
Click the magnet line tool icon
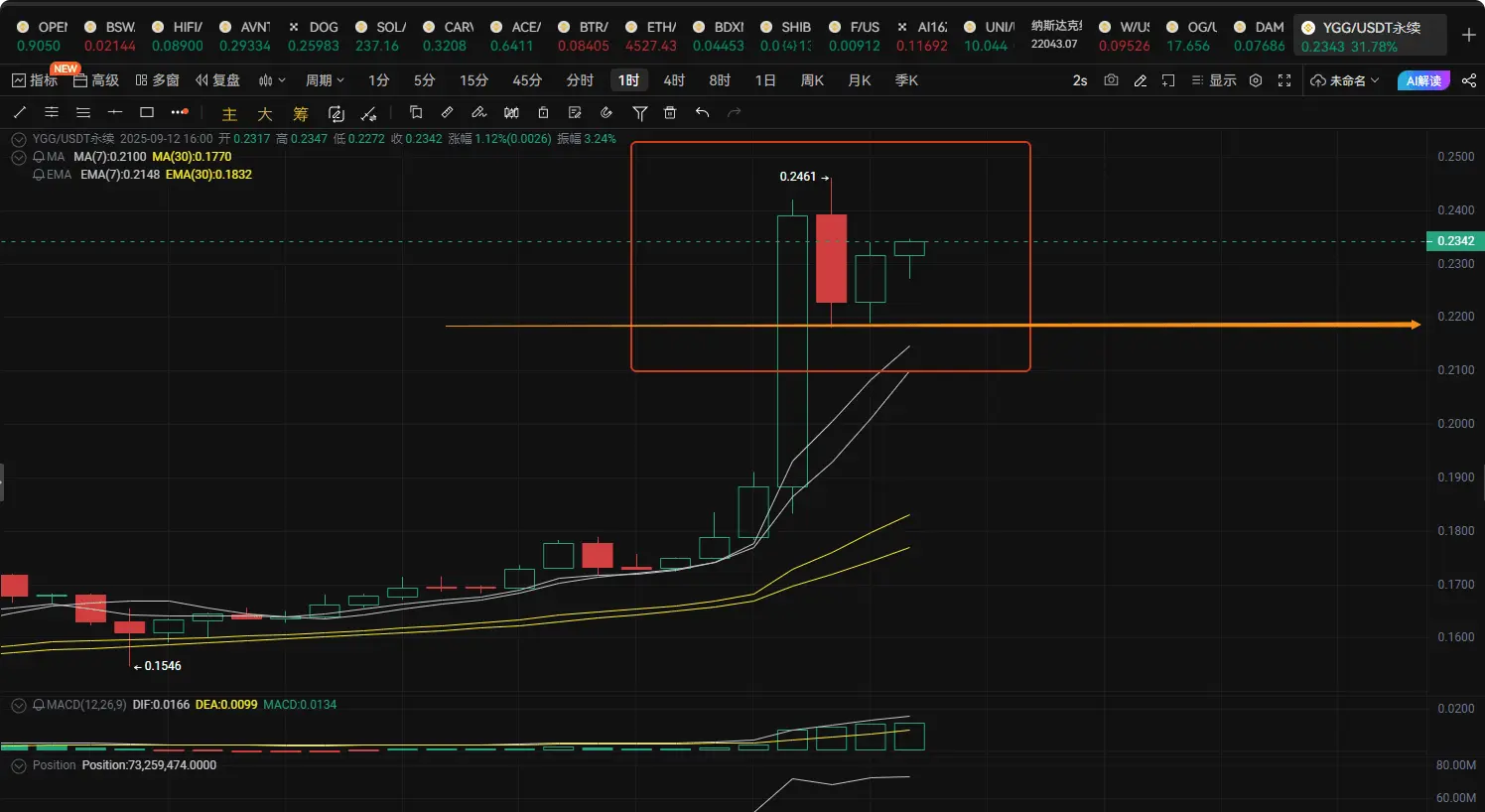click(x=368, y=114)
